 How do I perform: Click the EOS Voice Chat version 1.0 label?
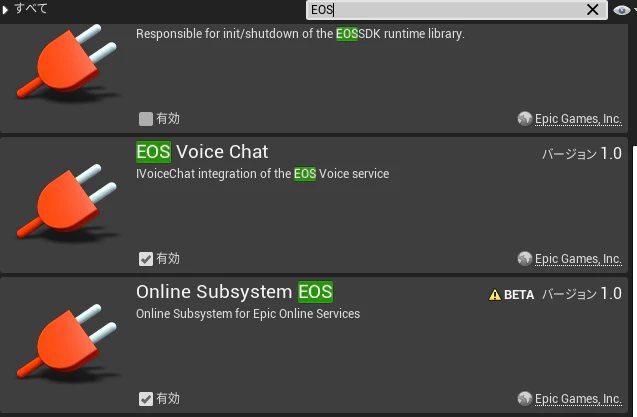582,154
